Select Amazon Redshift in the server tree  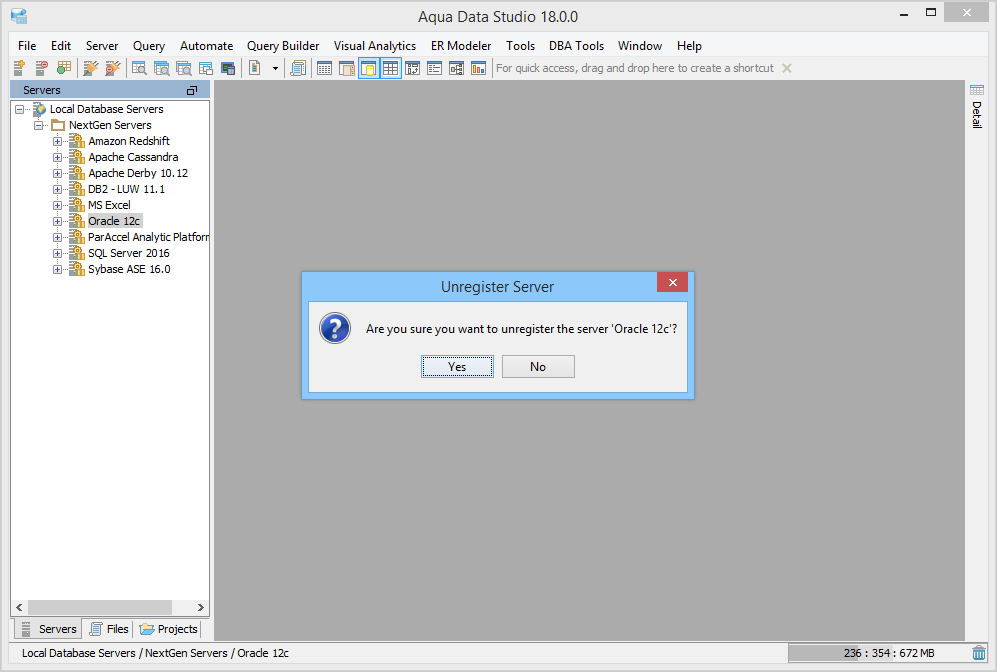point(129,141)
